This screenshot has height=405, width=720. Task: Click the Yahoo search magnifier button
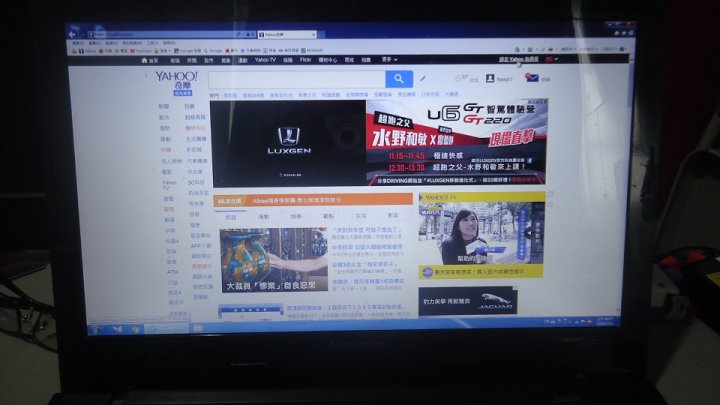pyautogui.click(x=399, y=79)
